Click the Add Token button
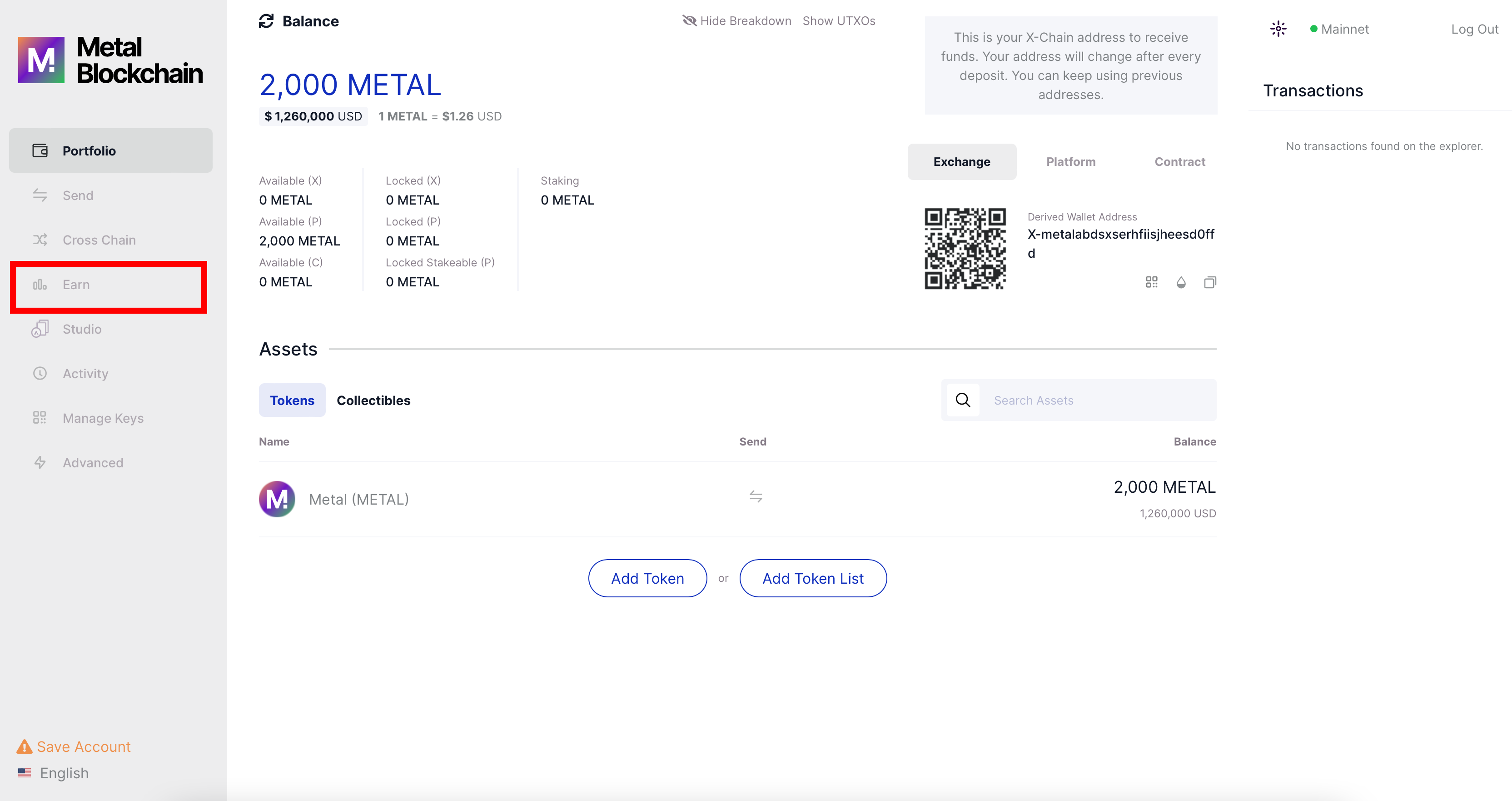The width and height of the screenshot is (1512, 801). click(647, 578)
